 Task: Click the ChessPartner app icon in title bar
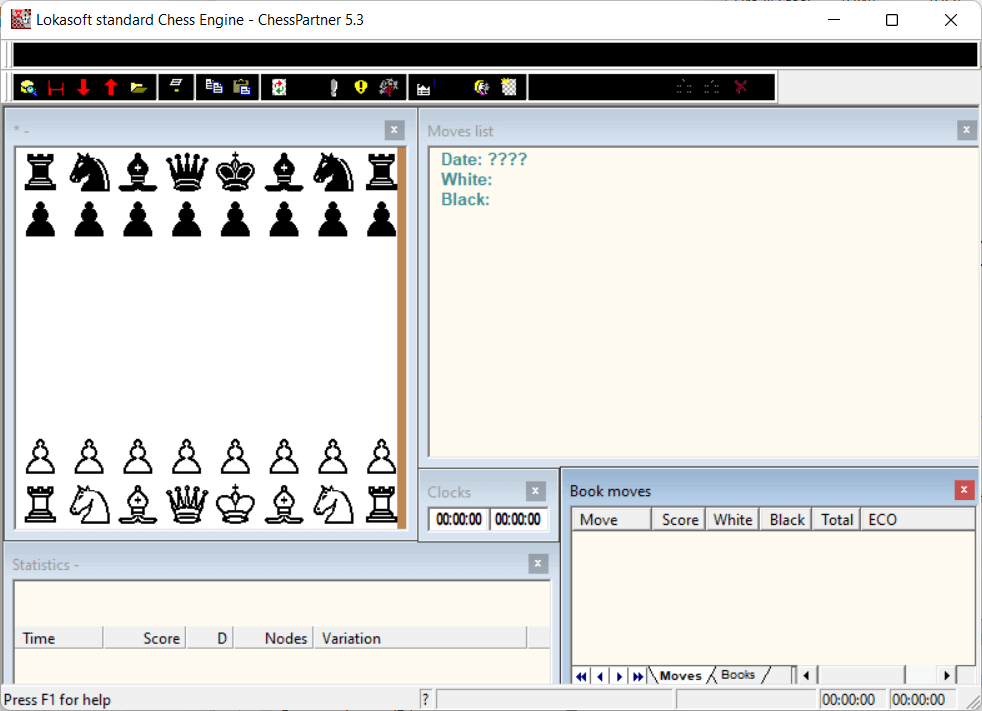point(21,19)
